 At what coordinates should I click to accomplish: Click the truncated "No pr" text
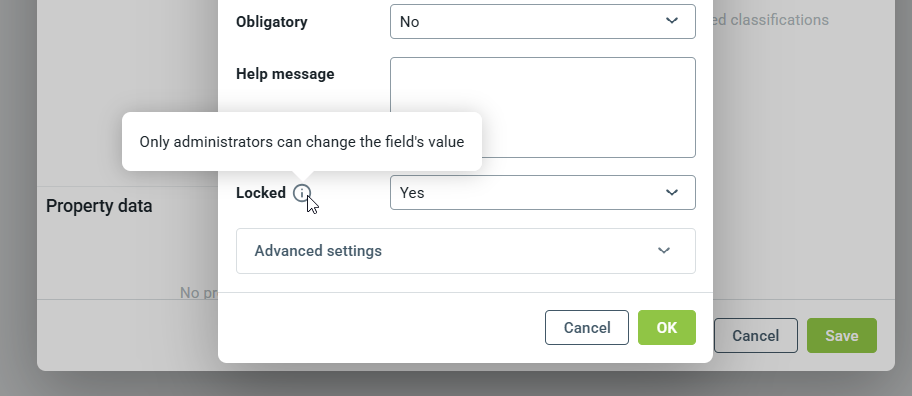[199, 292]
